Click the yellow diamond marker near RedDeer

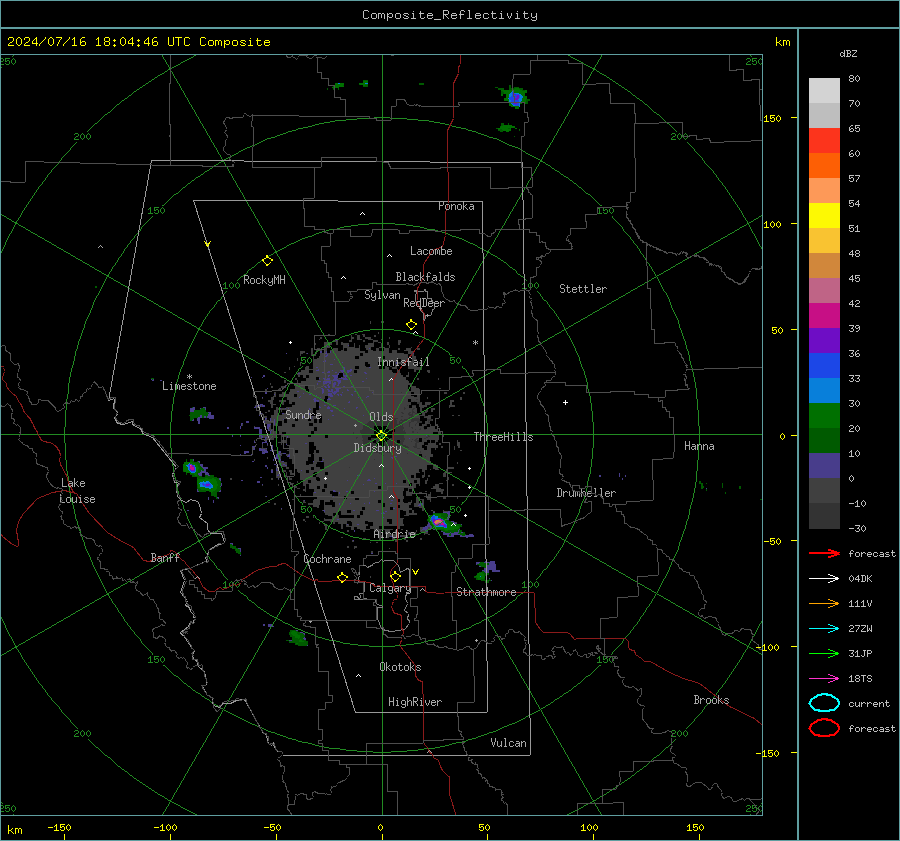click(x=411, y=325)
